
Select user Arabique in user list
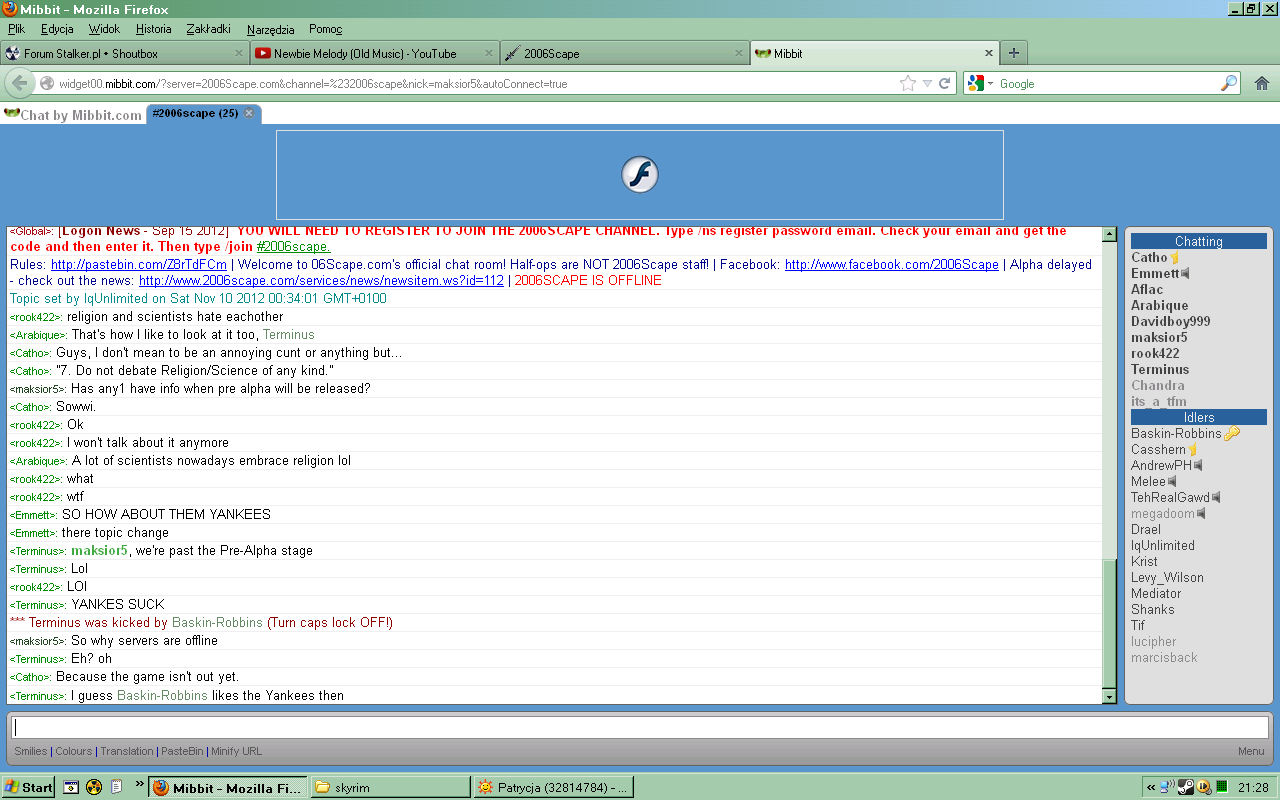pyautogui.click(x=1160, y=305)
